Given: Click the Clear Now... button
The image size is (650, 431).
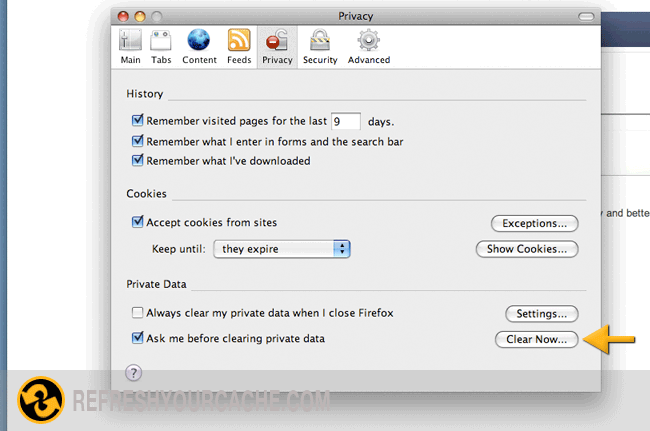Looking at the screenshot, I should [x=536, y=339].
